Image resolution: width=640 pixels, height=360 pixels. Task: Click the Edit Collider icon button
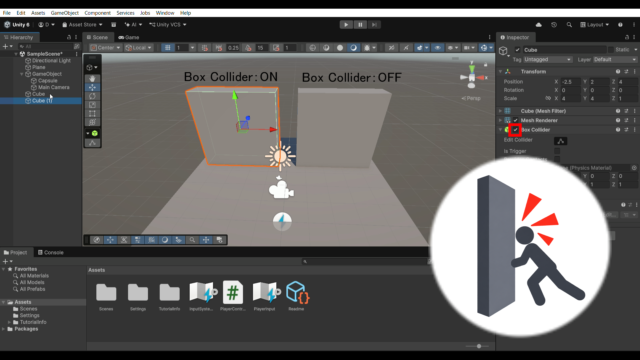pos(560,141)
